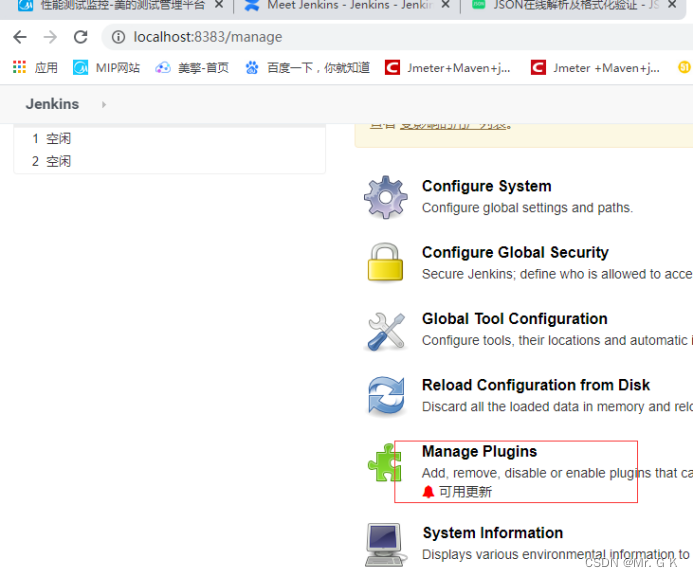This screenshot has height=577, width=693.
Task: Open the MIP网站 bookmark
Action: [107, 68]
